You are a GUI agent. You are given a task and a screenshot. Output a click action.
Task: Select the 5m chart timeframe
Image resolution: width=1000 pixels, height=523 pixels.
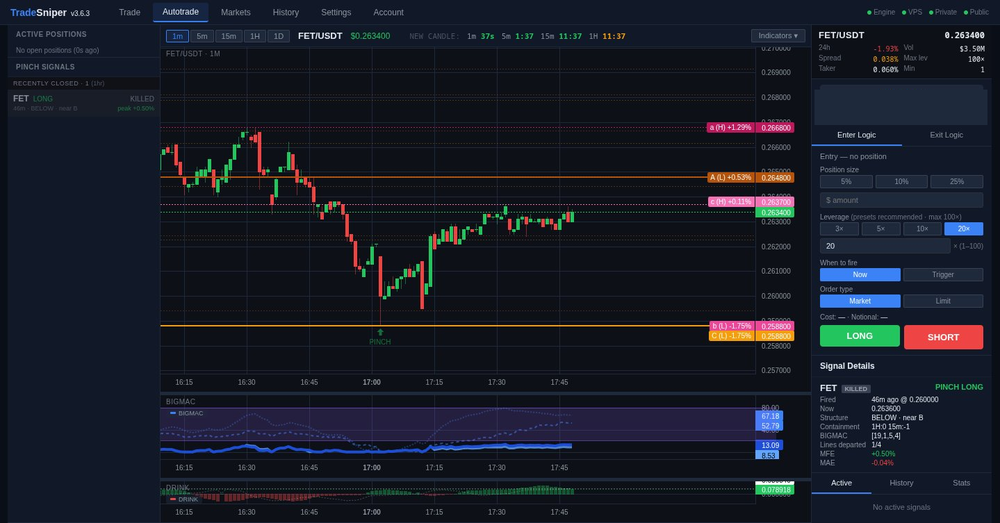click(x=202, y=36)
